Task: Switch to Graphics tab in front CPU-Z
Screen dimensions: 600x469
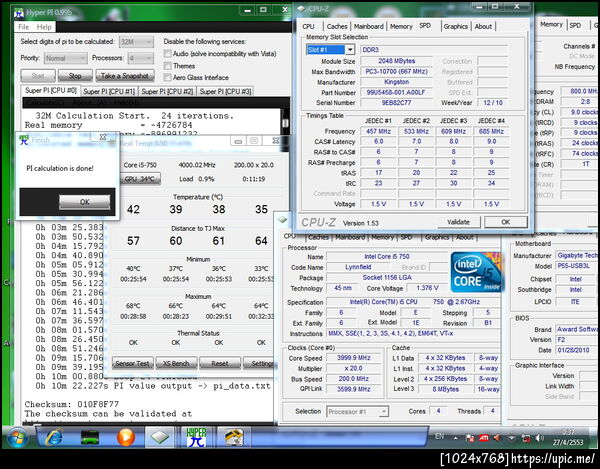Action: point(455,26)
